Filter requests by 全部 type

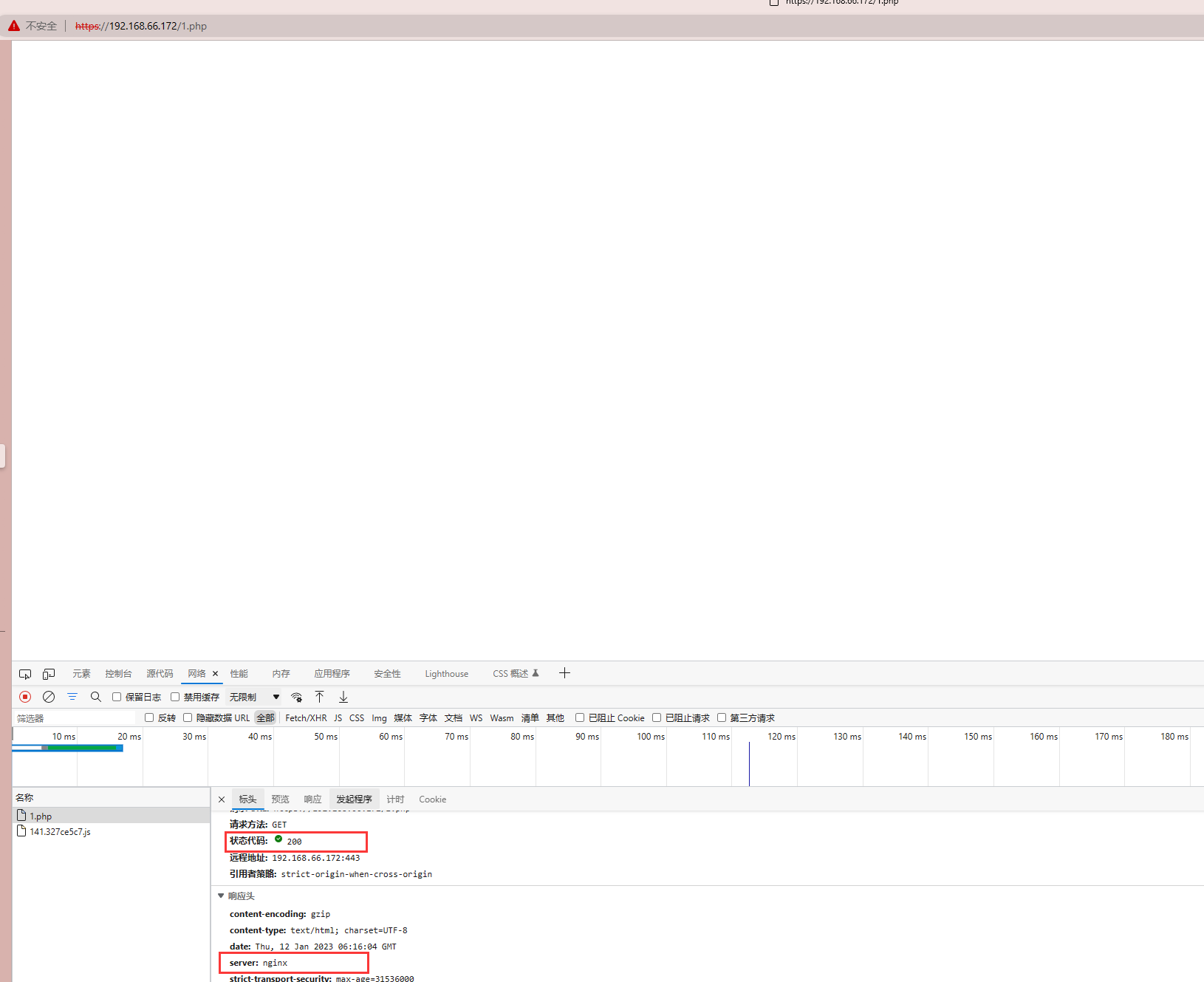pyautogui.click(x=265, y=717)
